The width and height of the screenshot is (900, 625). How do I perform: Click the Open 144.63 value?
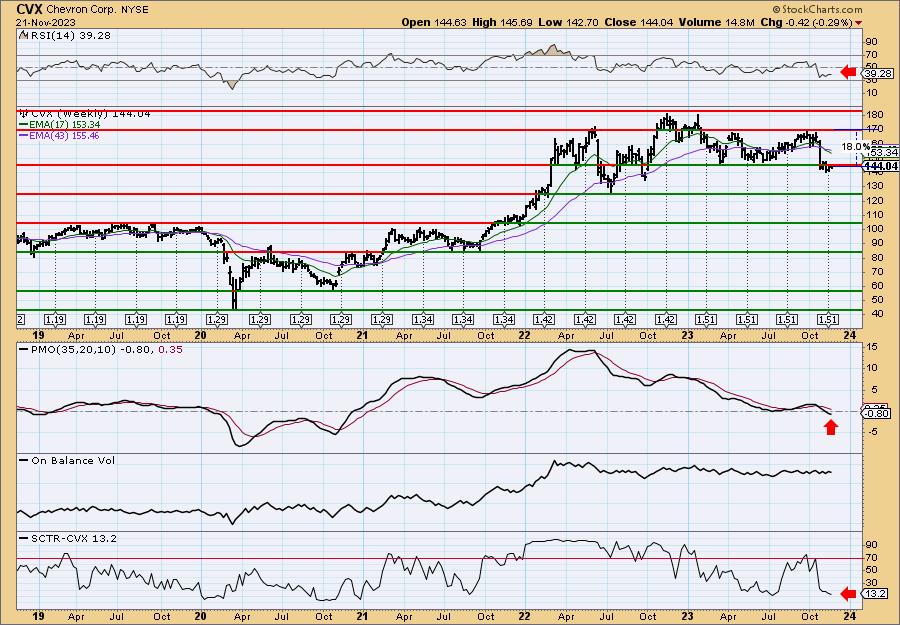click(x=433, y=22)
